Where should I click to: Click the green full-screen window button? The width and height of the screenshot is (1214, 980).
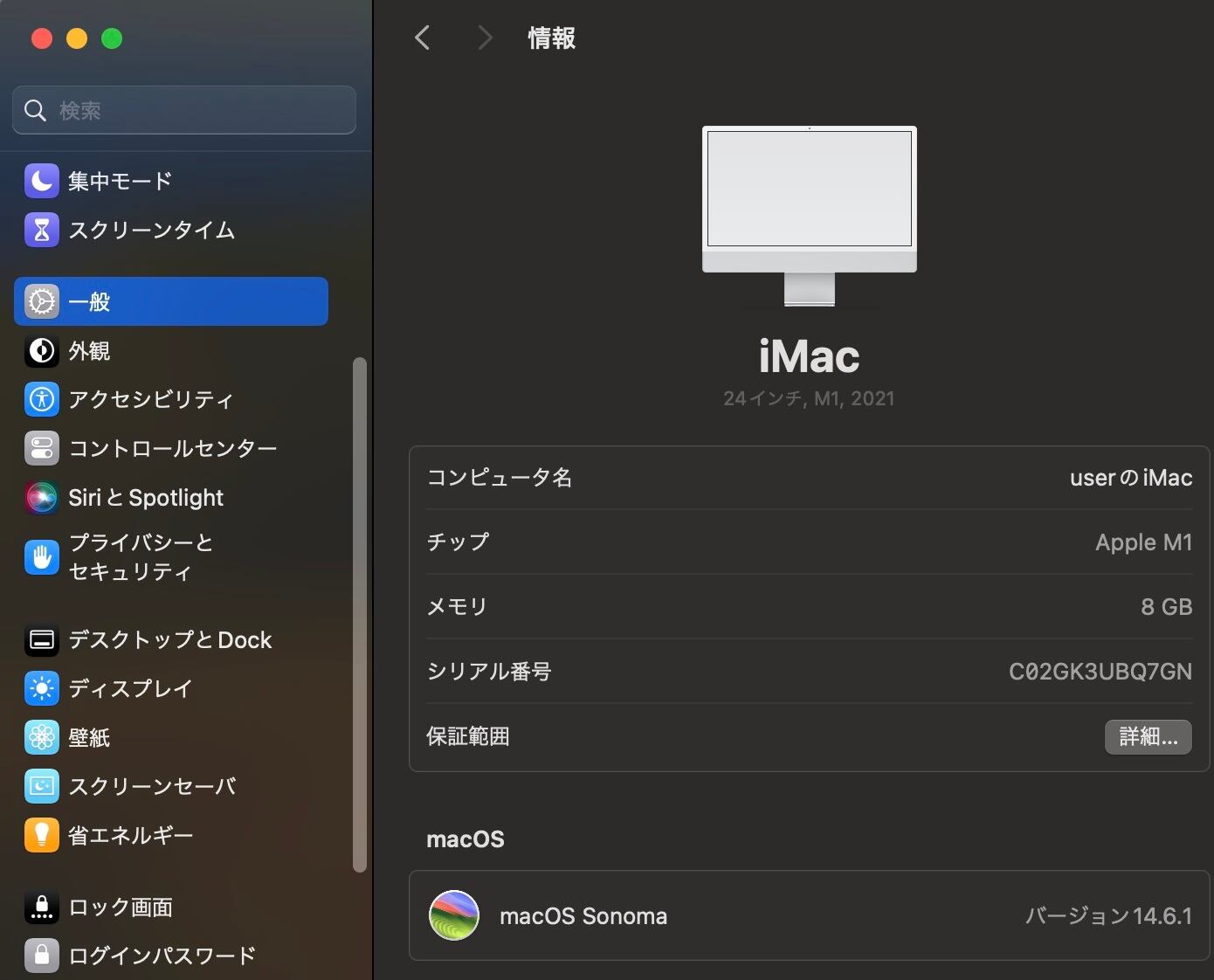tap(112, 38)
